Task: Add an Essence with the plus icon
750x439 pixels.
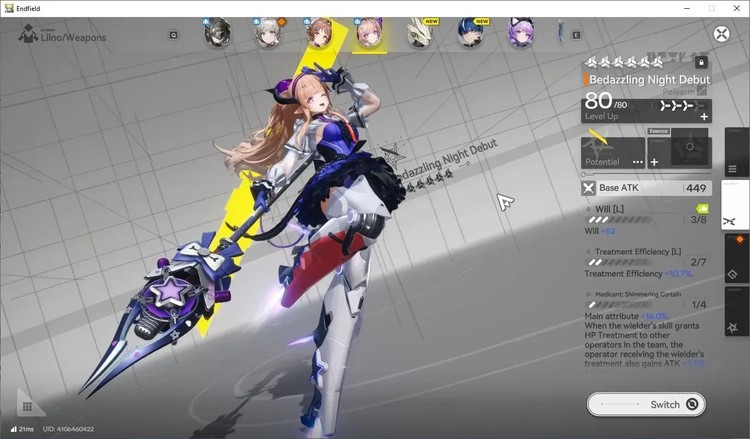Action: (x=654, y=162)
